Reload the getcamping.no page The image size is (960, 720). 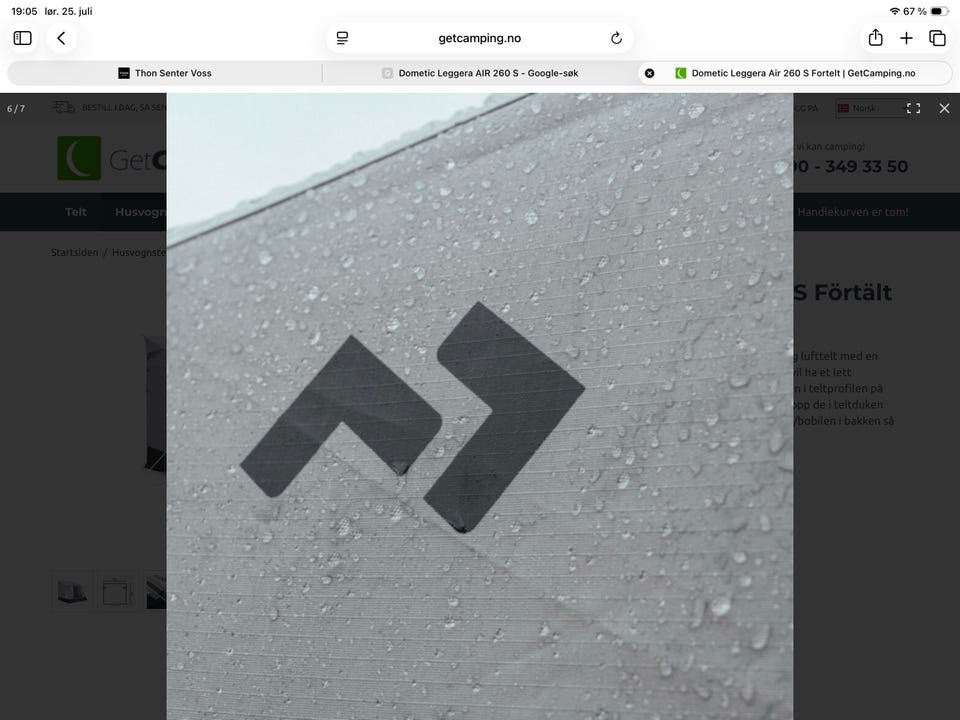tap(617, 38)
